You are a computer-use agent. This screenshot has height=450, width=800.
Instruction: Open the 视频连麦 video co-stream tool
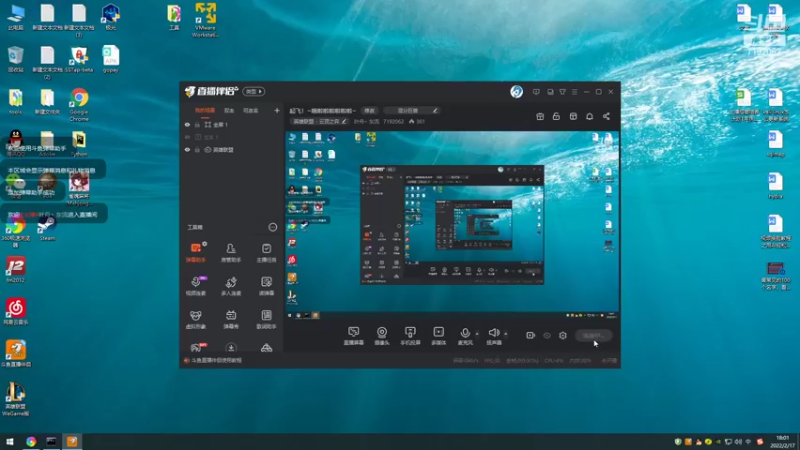point(195,286)
